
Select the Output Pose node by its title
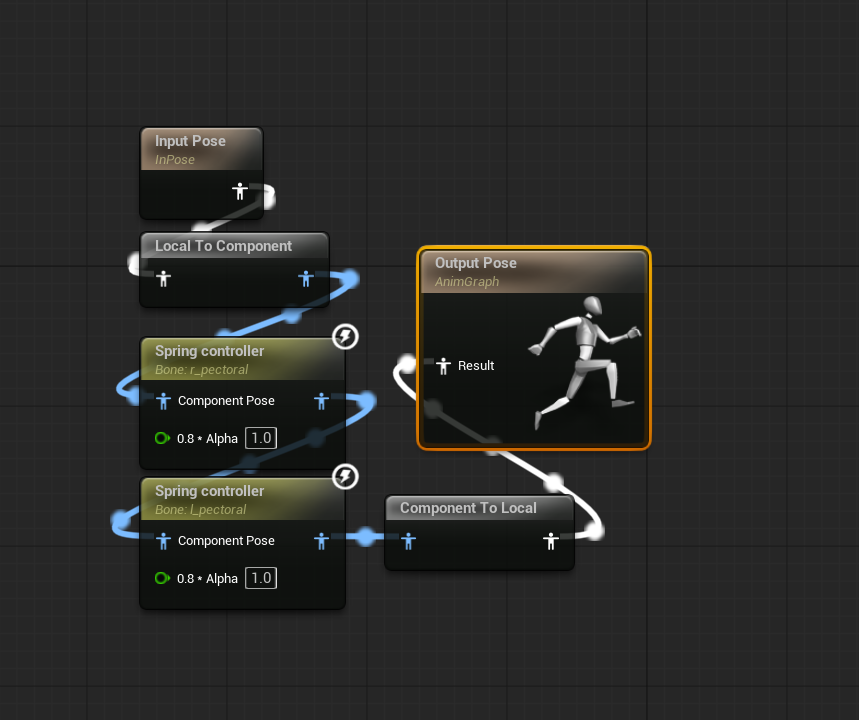(x=476, y=263)
